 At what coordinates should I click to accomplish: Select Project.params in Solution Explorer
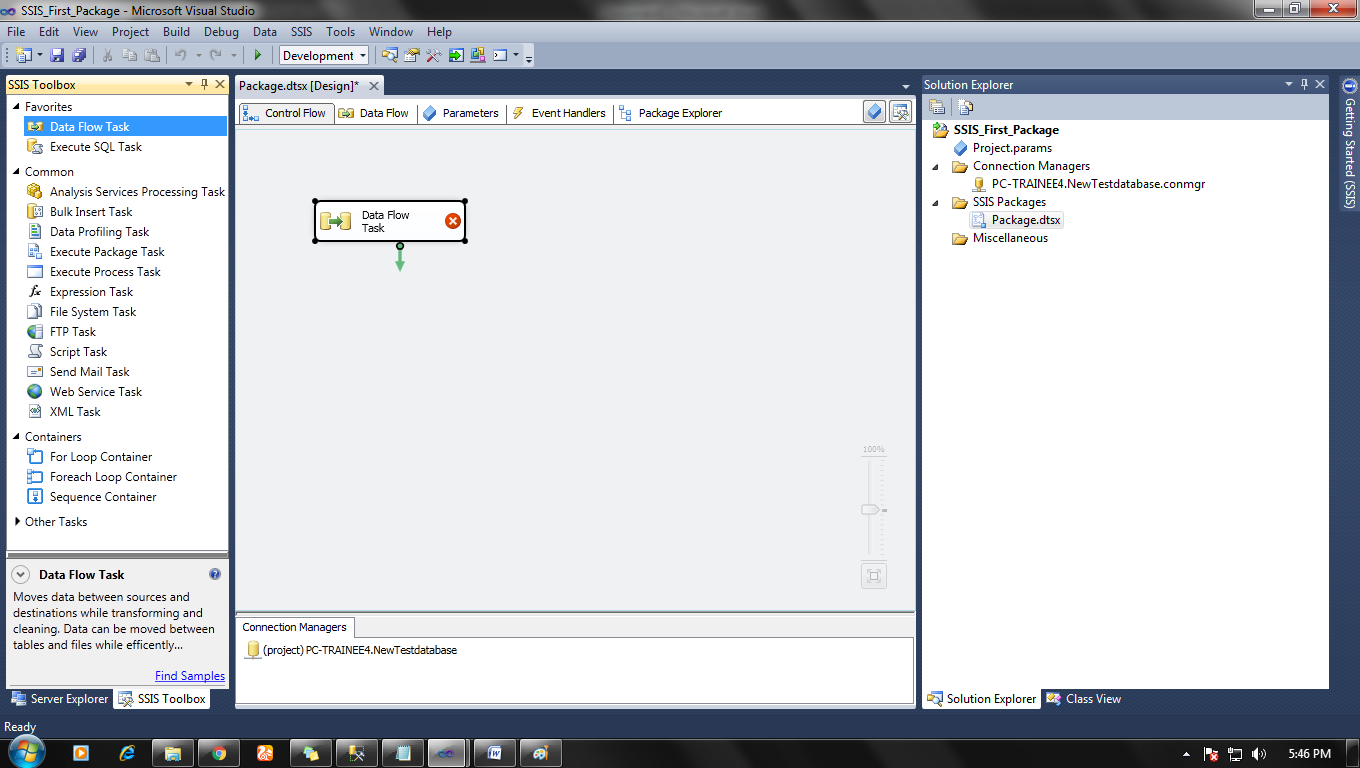pos(1002,148)
